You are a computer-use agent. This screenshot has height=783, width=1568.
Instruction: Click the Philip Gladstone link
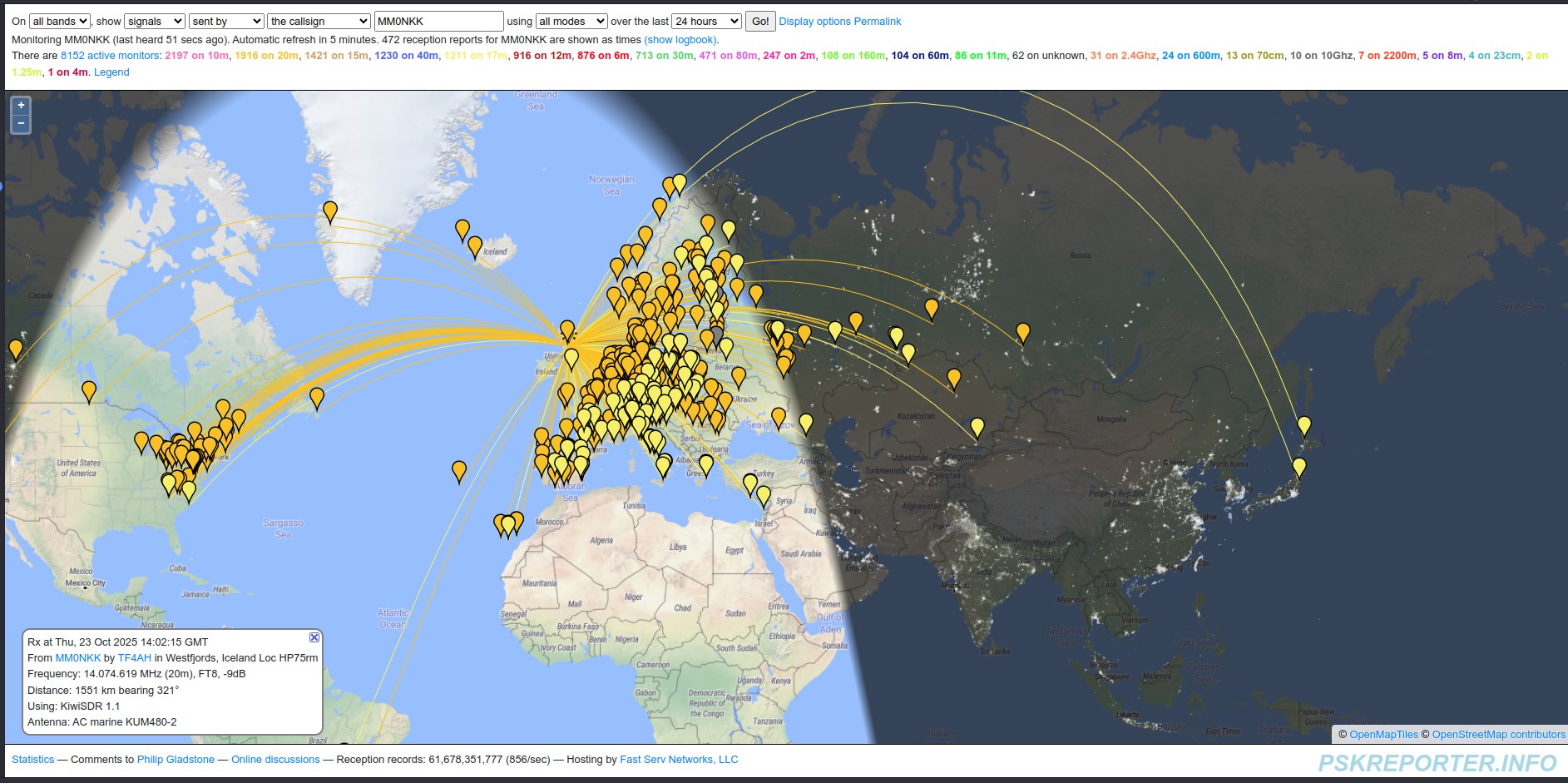point(176,760)
